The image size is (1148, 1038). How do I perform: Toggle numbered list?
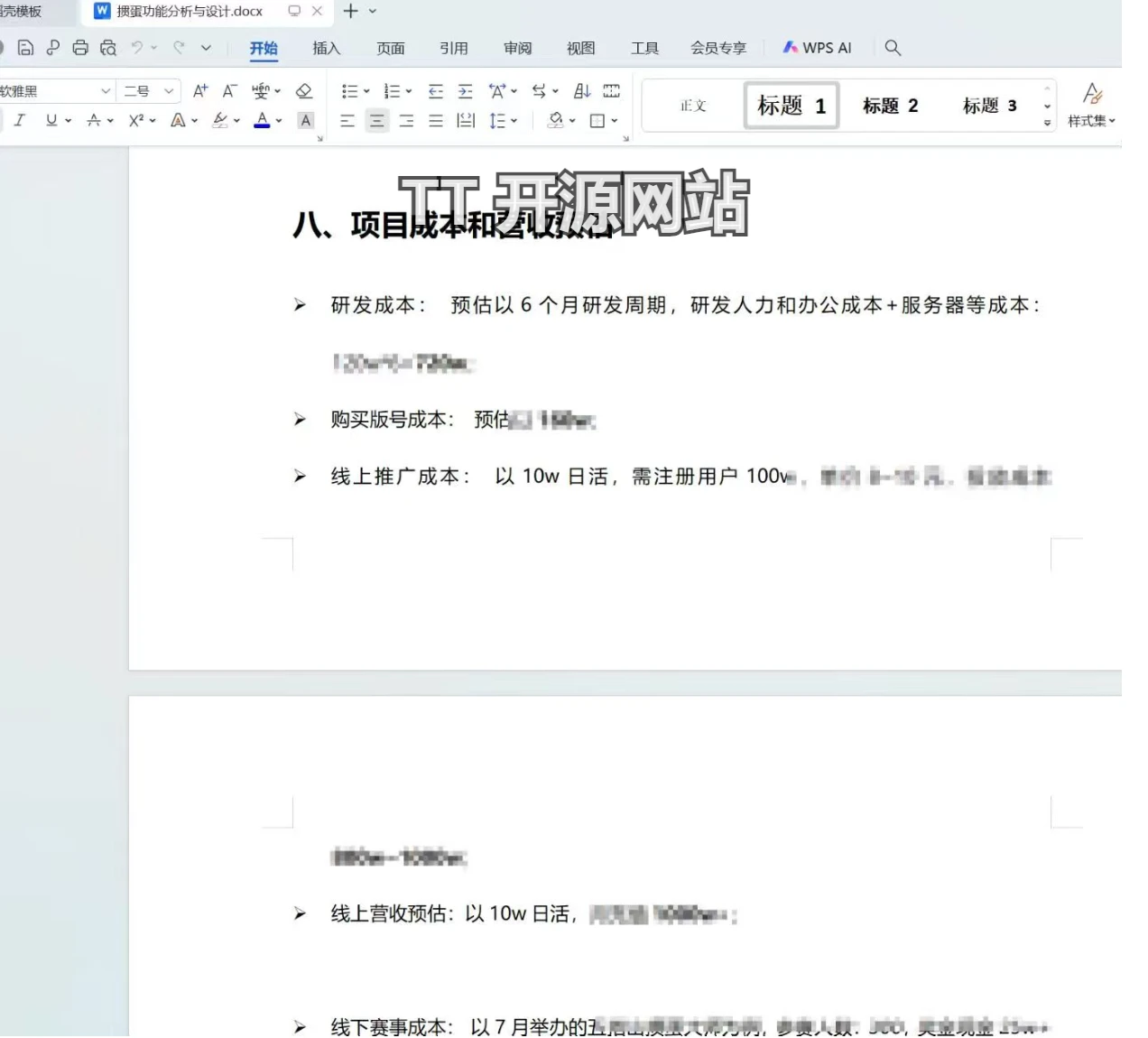point(392,91)
